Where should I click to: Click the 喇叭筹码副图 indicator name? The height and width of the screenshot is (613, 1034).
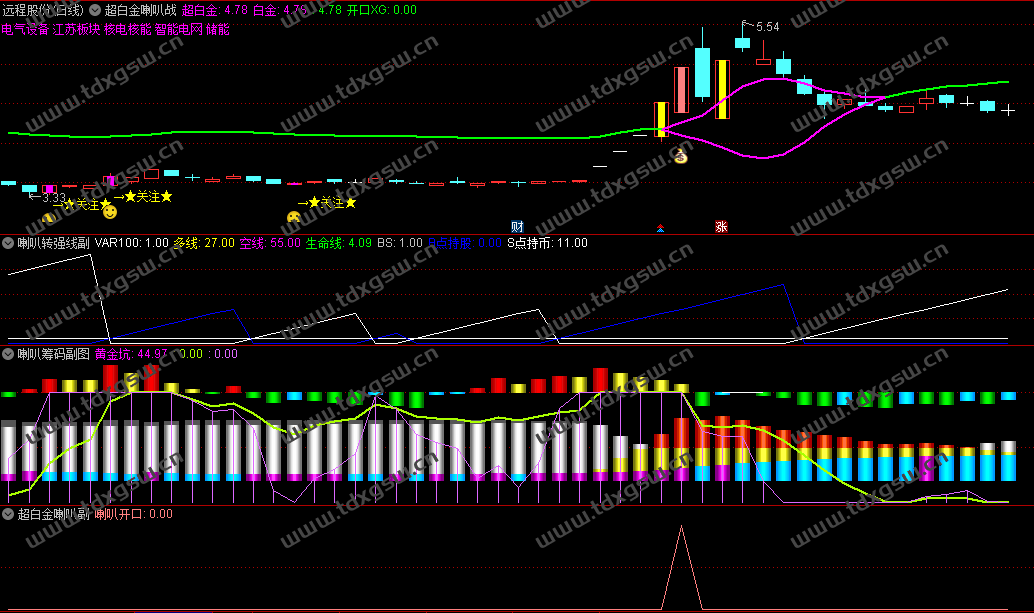53,353
